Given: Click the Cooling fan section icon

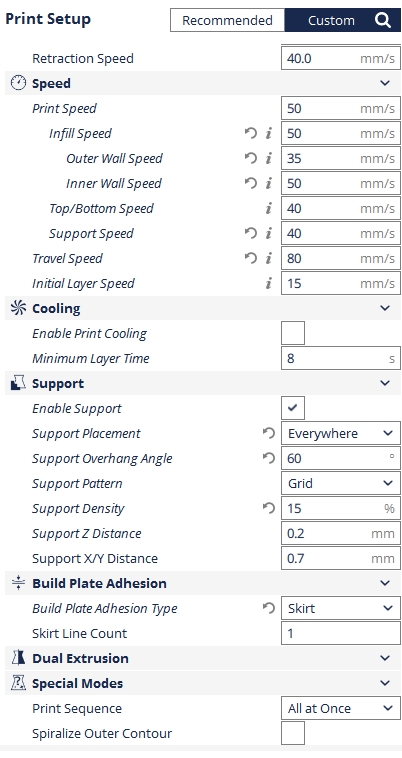Looking at the screenshot, I should click(18, 308).
